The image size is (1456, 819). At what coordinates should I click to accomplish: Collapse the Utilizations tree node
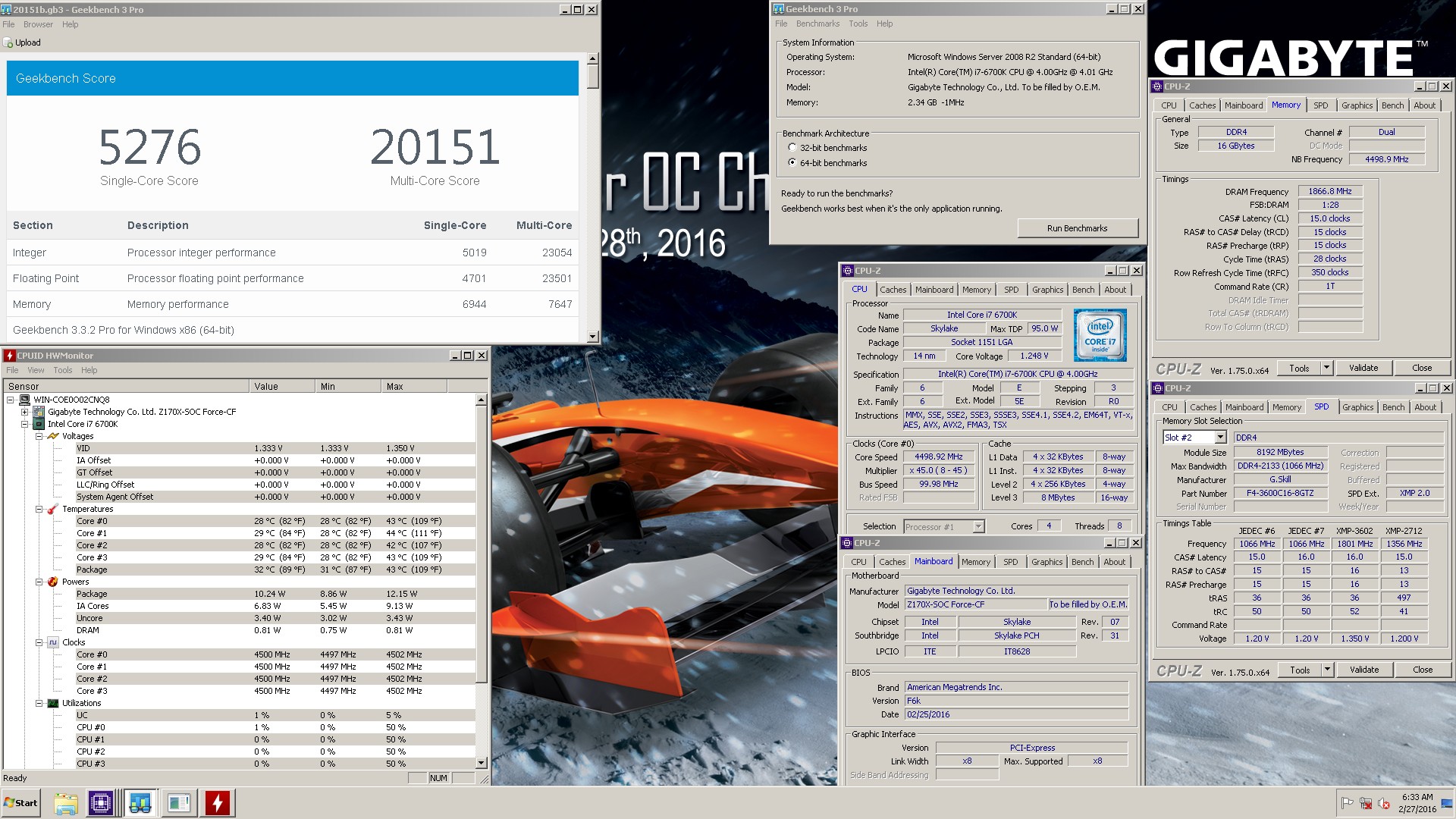pos(39,703)
